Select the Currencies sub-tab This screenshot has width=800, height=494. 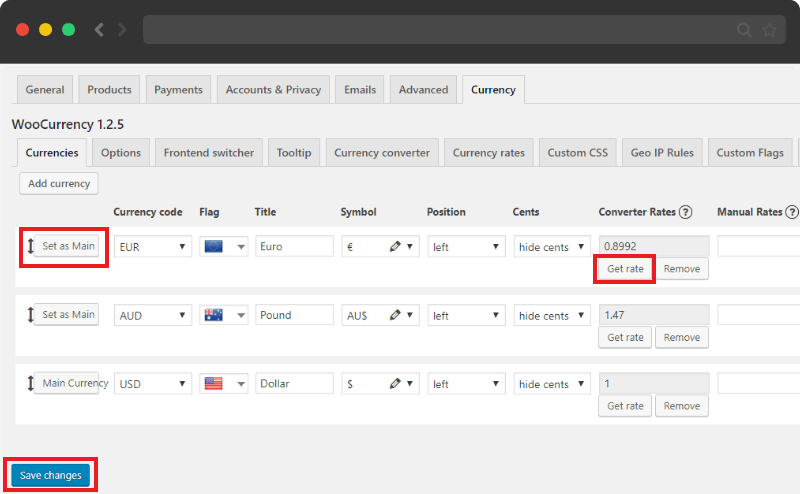[52, 152]
